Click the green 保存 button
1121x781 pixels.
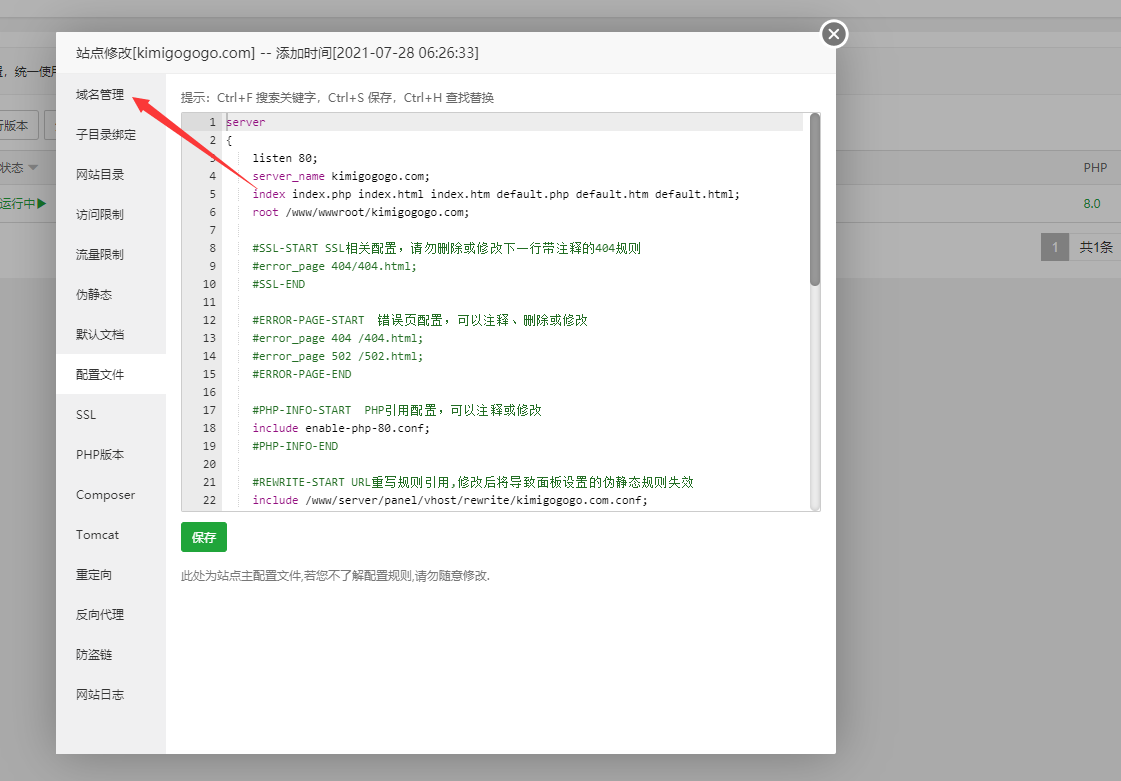pos(204,537)
